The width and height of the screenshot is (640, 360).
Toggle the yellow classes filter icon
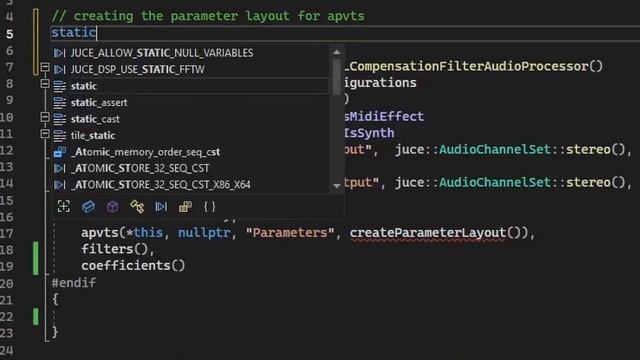[x=137, y=207]
